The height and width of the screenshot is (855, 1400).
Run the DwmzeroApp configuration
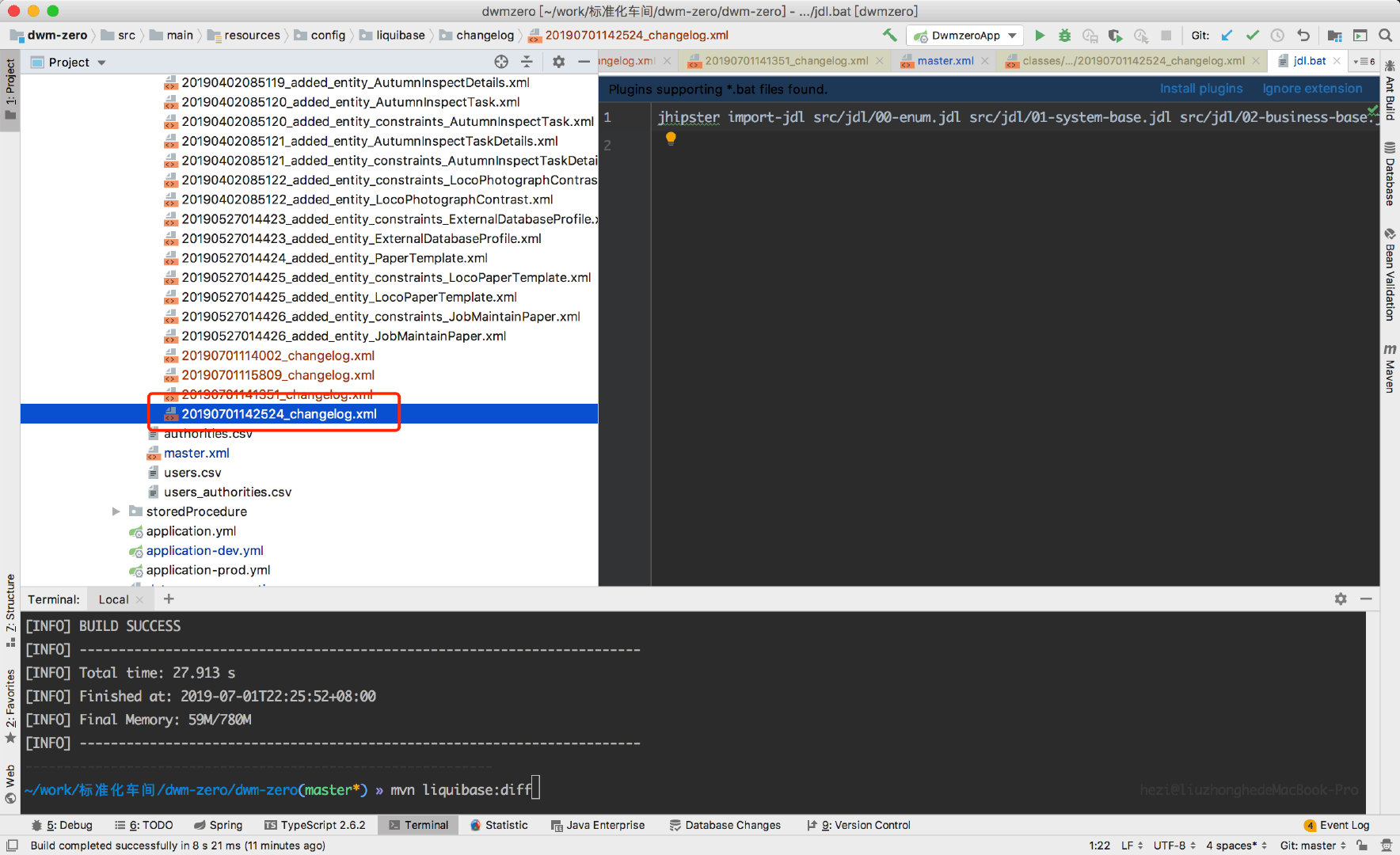[1040, 35]
